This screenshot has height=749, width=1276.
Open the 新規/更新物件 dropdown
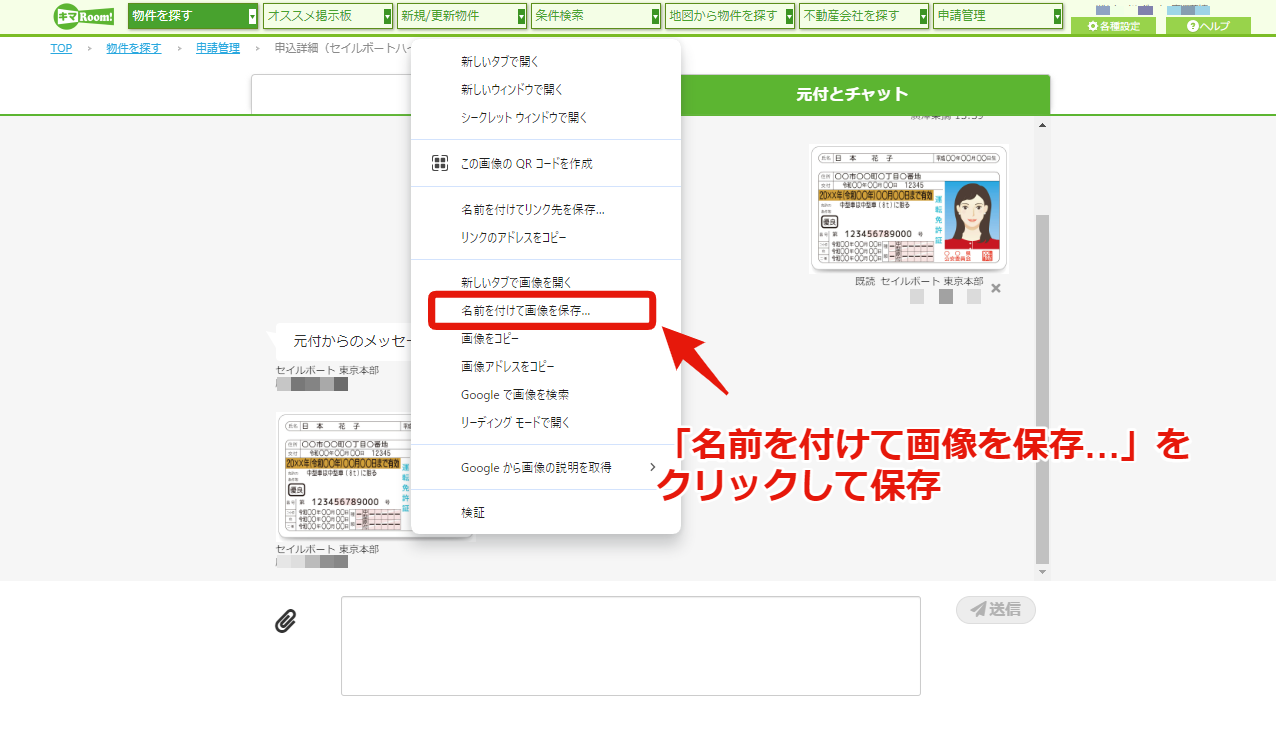(x=462, y=16)
